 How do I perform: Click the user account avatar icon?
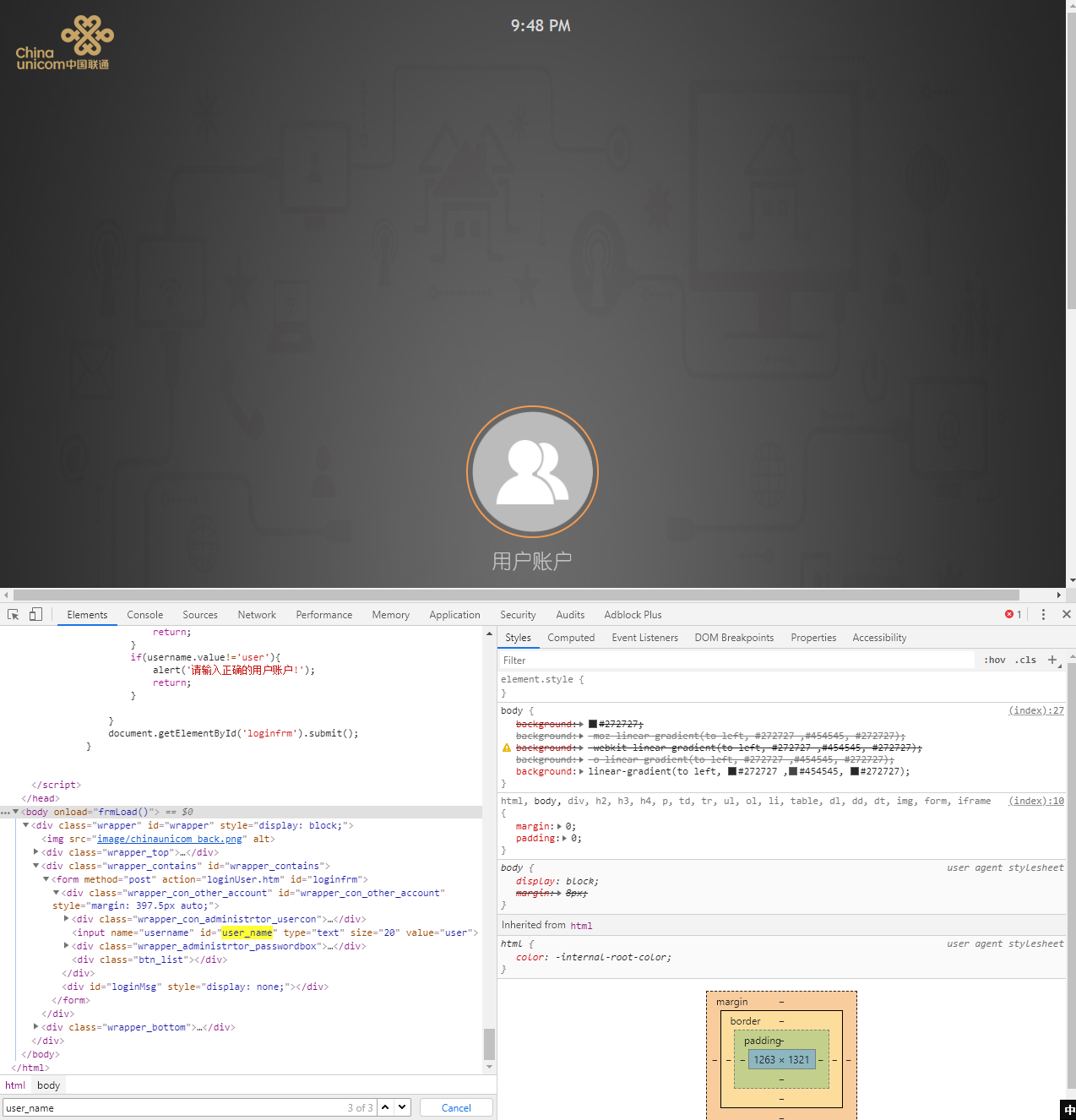[532, 472]
